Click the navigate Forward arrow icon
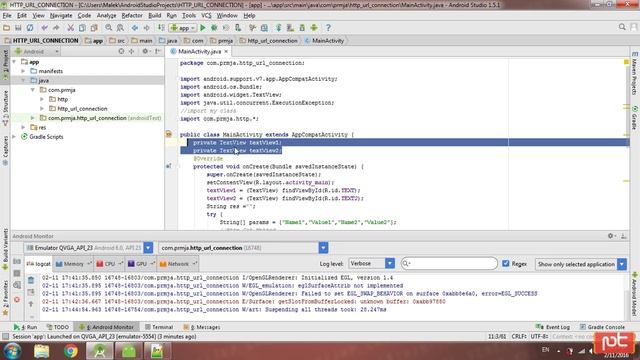640x360 pixels. (146, 28)
